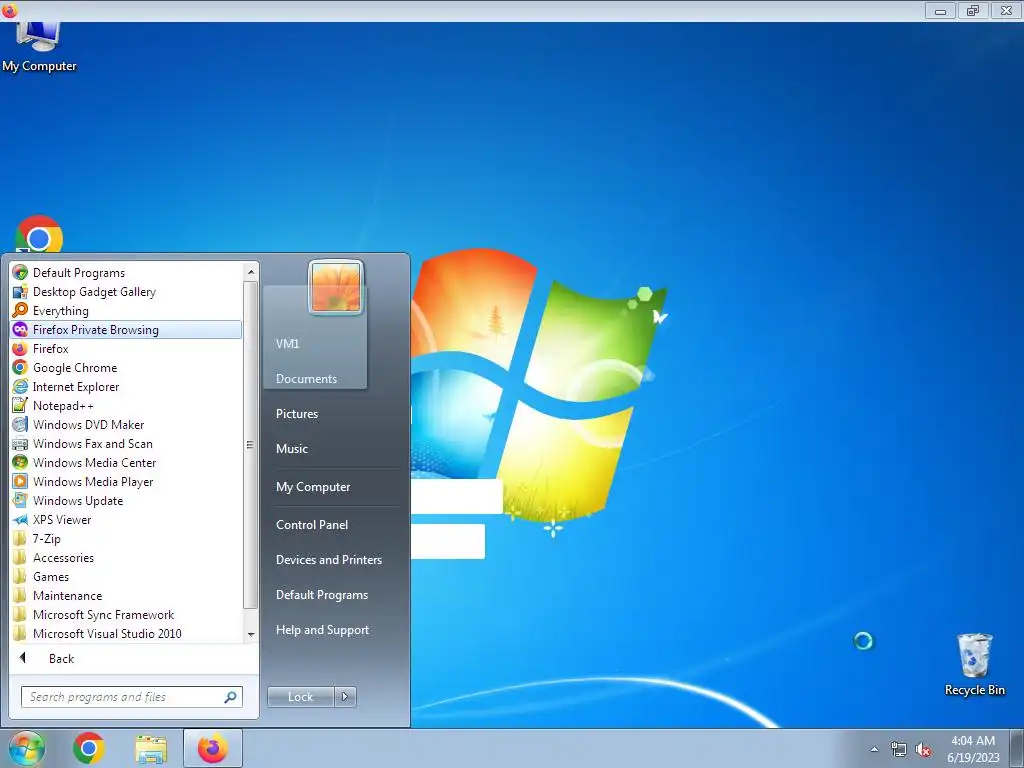The height and width of the screenshot is (768, 1024).
Task: Open Help and Support
Action: click(323, 630)
